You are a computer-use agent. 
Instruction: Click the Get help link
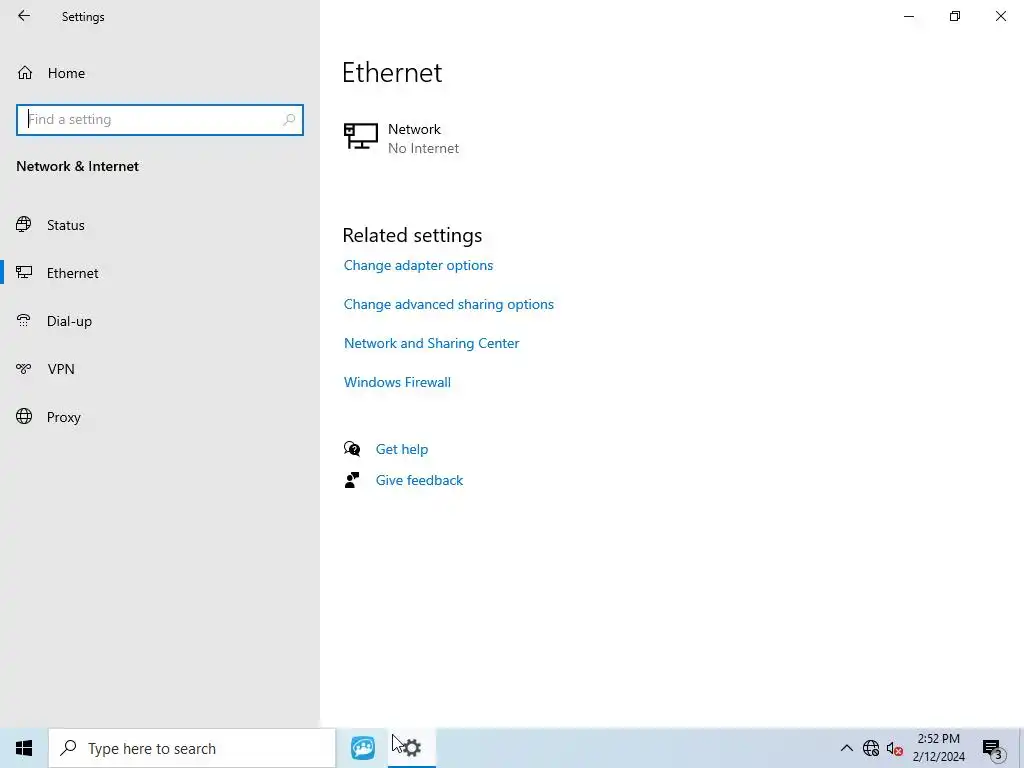point(402,449)
